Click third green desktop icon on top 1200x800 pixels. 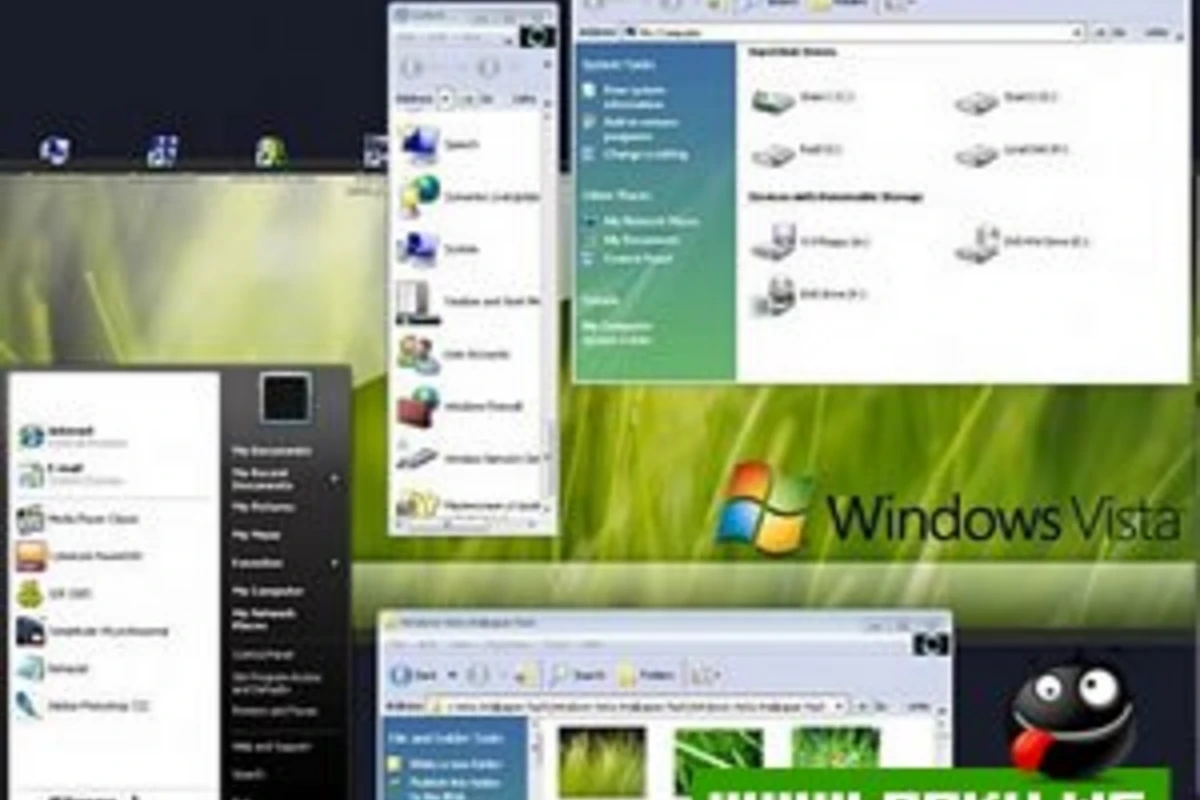pos(270,151)
